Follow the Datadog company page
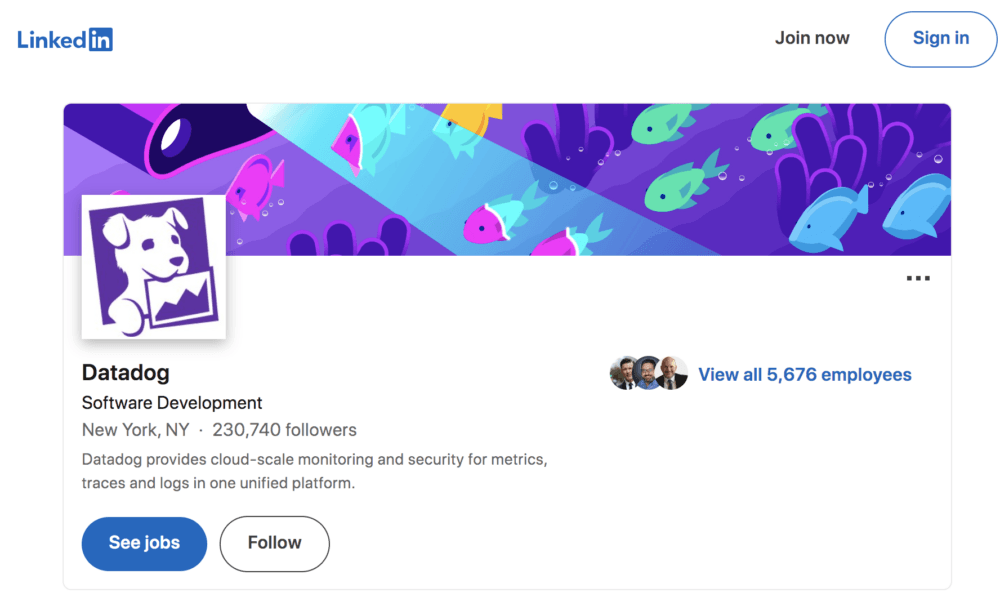This screenshot has height=597, width=1000. coord(274,543)
